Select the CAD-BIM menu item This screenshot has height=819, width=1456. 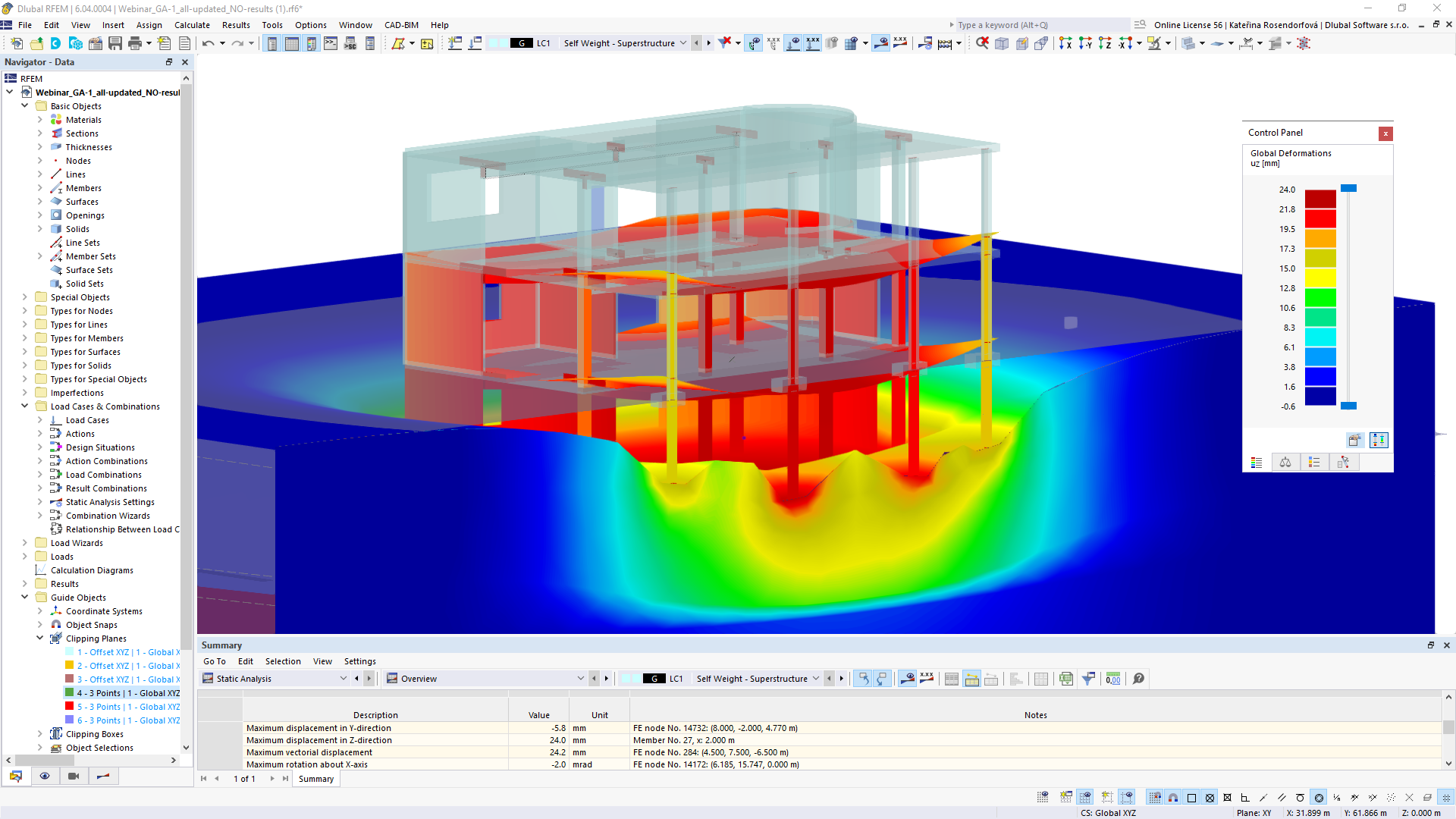(x=401, y=25)
